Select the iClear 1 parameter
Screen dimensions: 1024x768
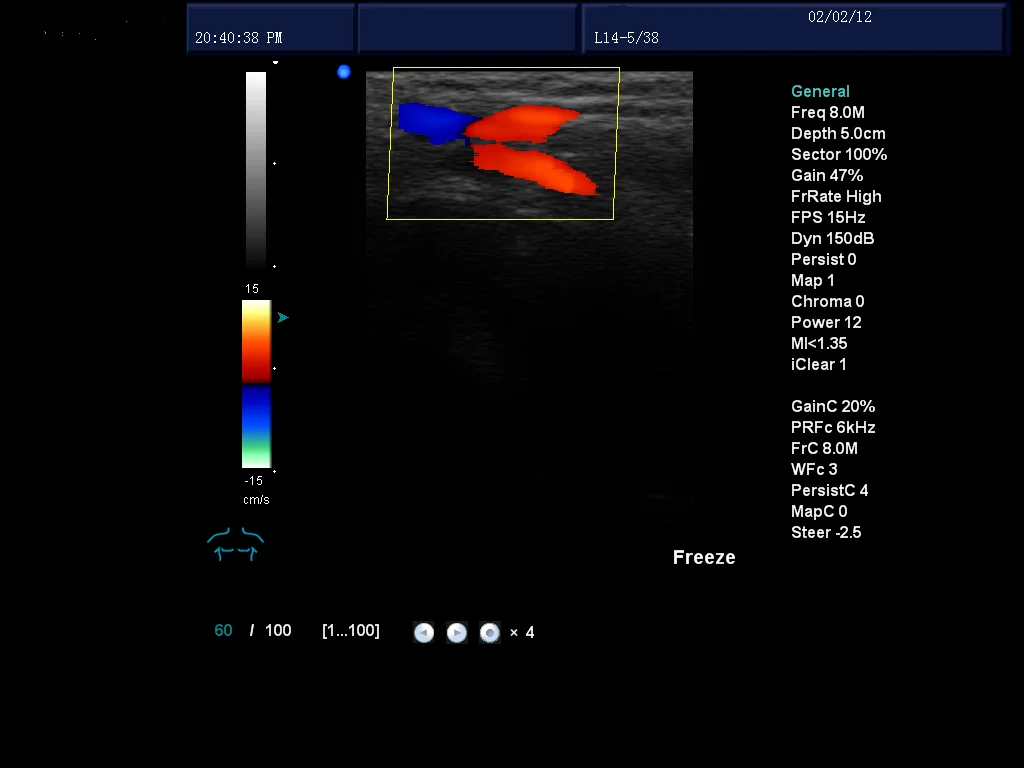(x=818, y=364)
